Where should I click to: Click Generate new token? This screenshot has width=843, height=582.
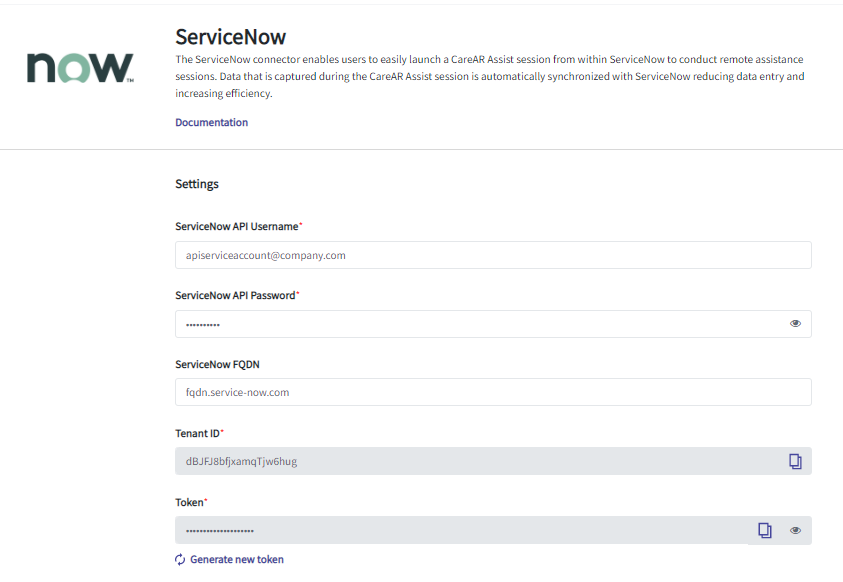[237, 559]
